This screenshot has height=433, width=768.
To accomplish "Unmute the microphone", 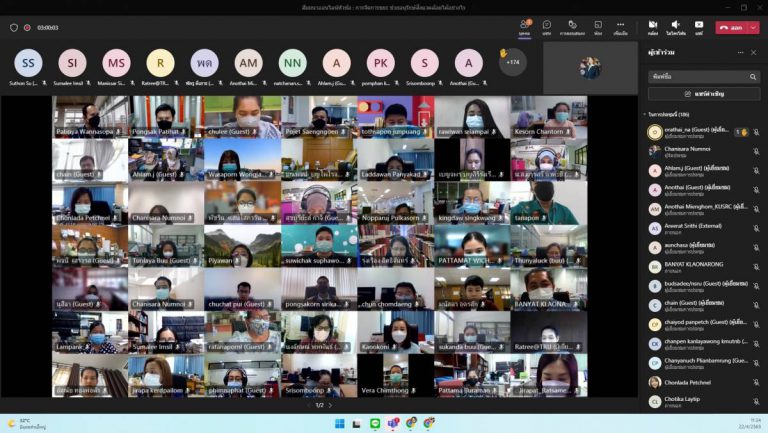I will (x=676, y=26).
